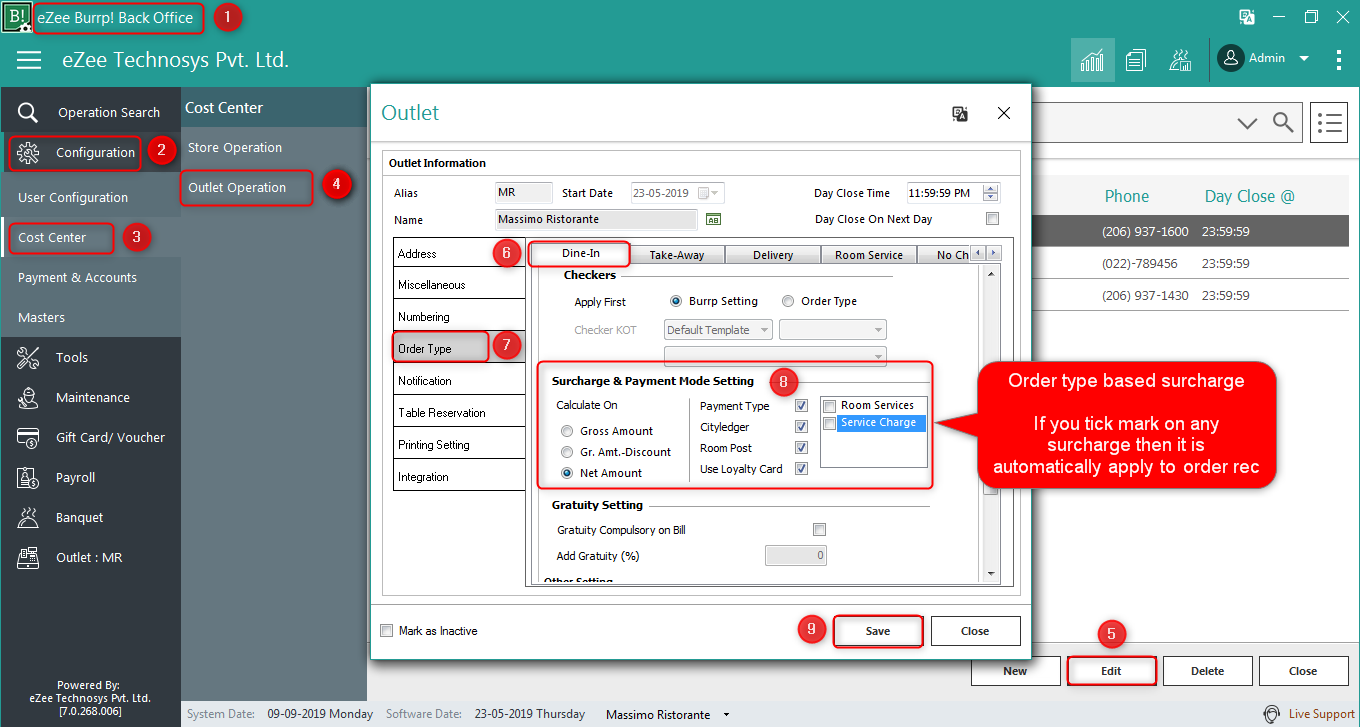
Task: Untick the Room Post checkbox
Action: (801, 448)
